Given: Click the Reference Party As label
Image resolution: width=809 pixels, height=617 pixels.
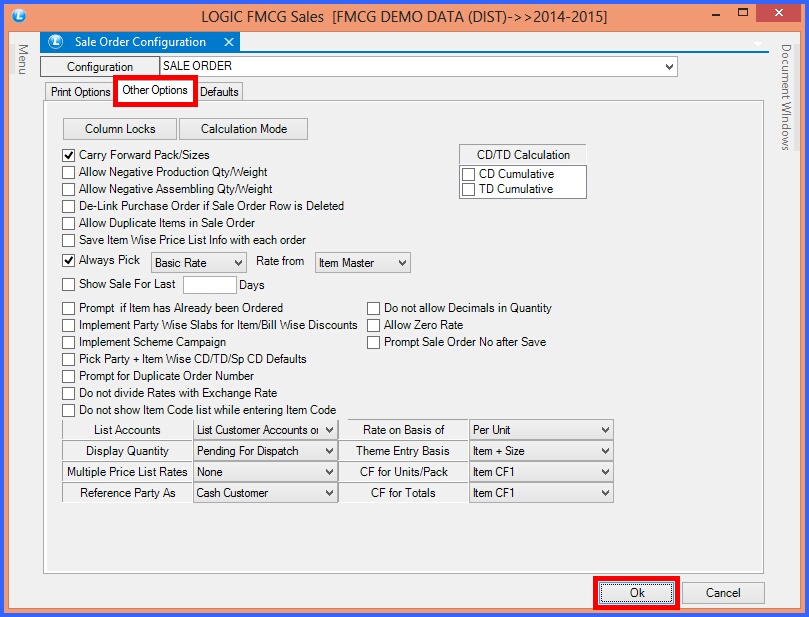Looking at the screenshot, I should coord(127,493).
